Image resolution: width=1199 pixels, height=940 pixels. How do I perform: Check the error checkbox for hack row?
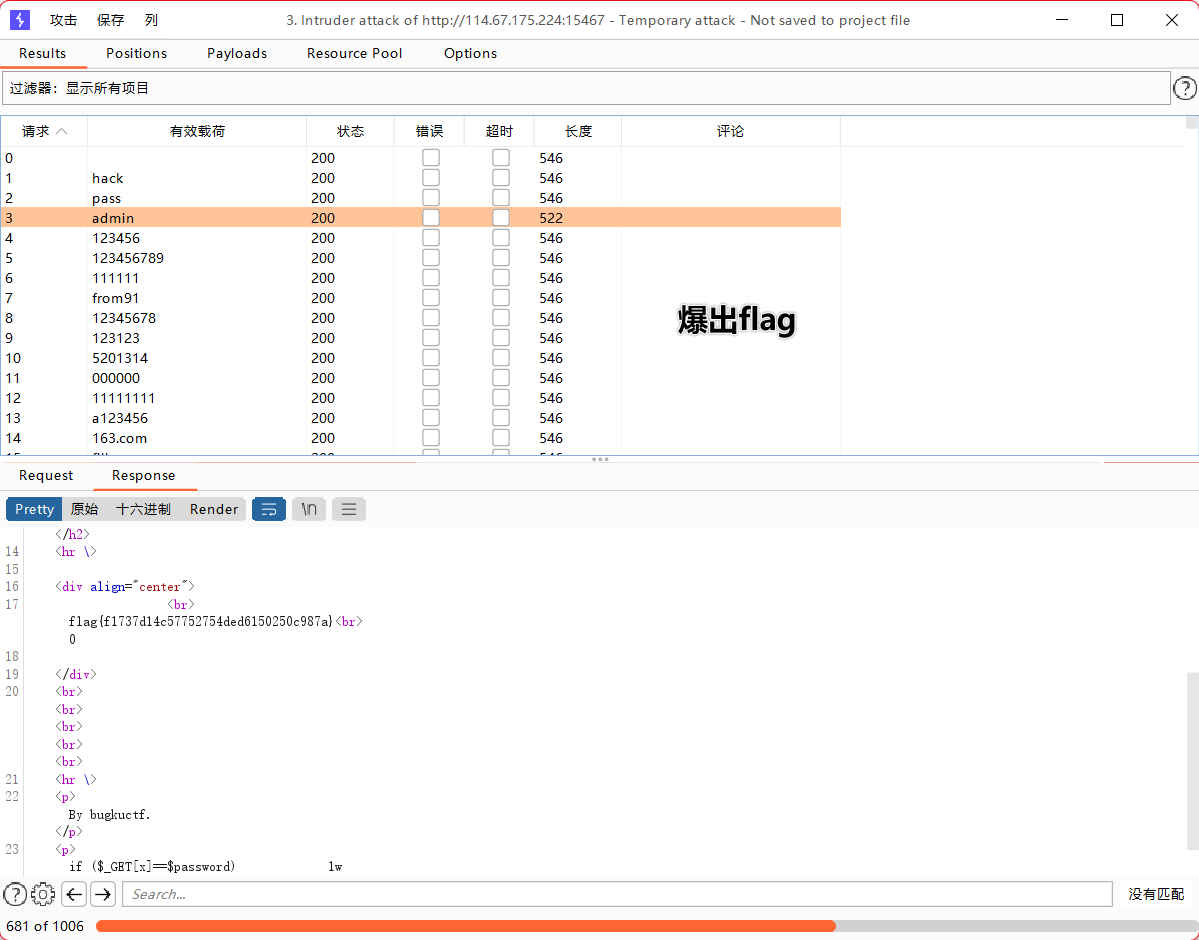click(431, 178)
